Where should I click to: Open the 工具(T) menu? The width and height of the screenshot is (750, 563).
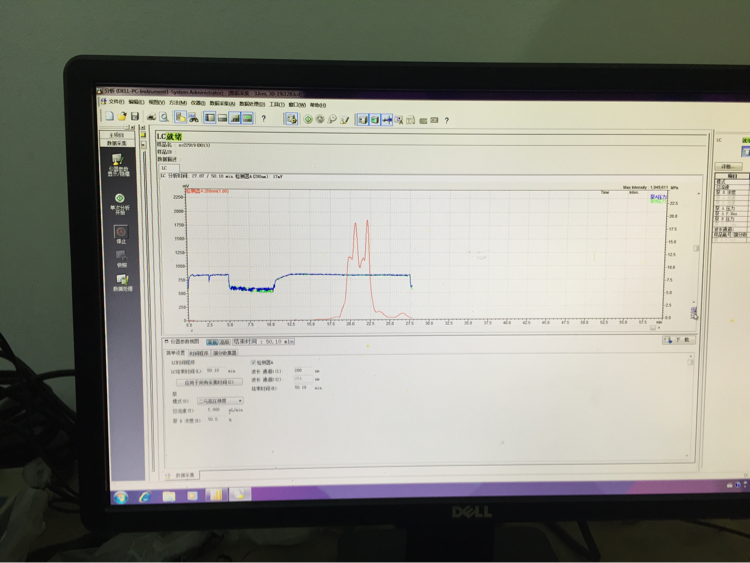pos(277,104)
